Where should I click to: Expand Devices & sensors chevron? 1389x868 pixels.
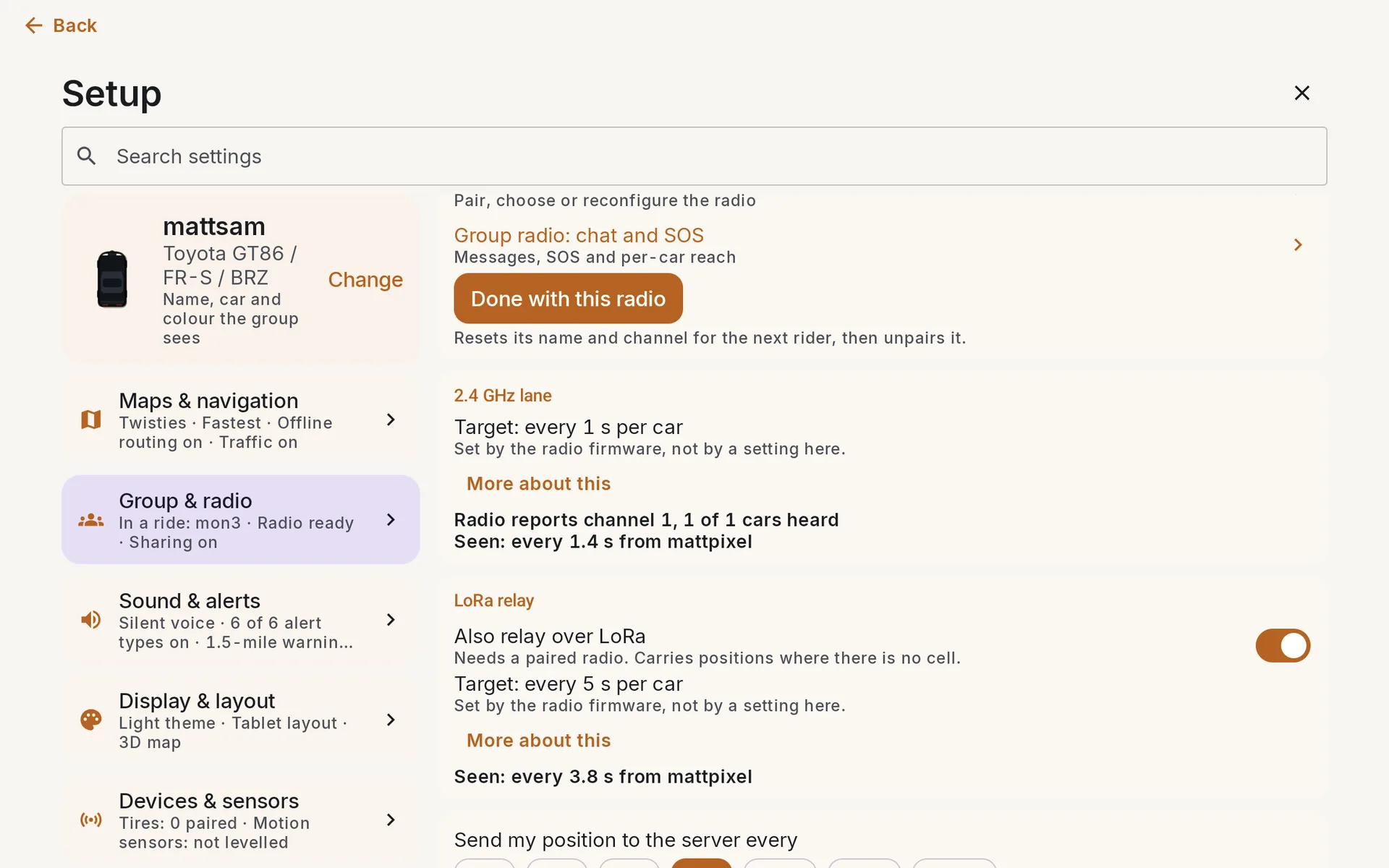point(391,820)
